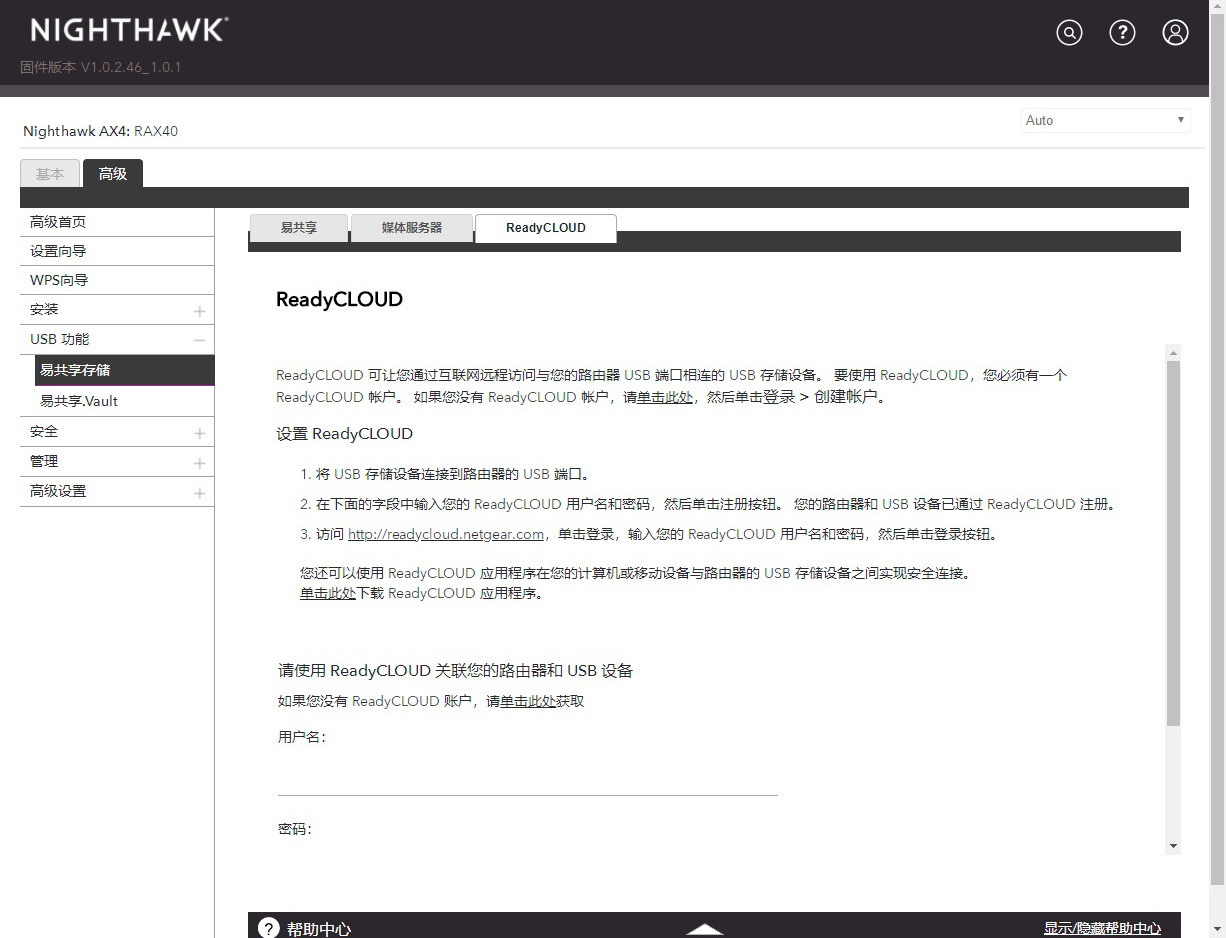
Task: Switch to the 基本 tab
Action: coord(50,174)
